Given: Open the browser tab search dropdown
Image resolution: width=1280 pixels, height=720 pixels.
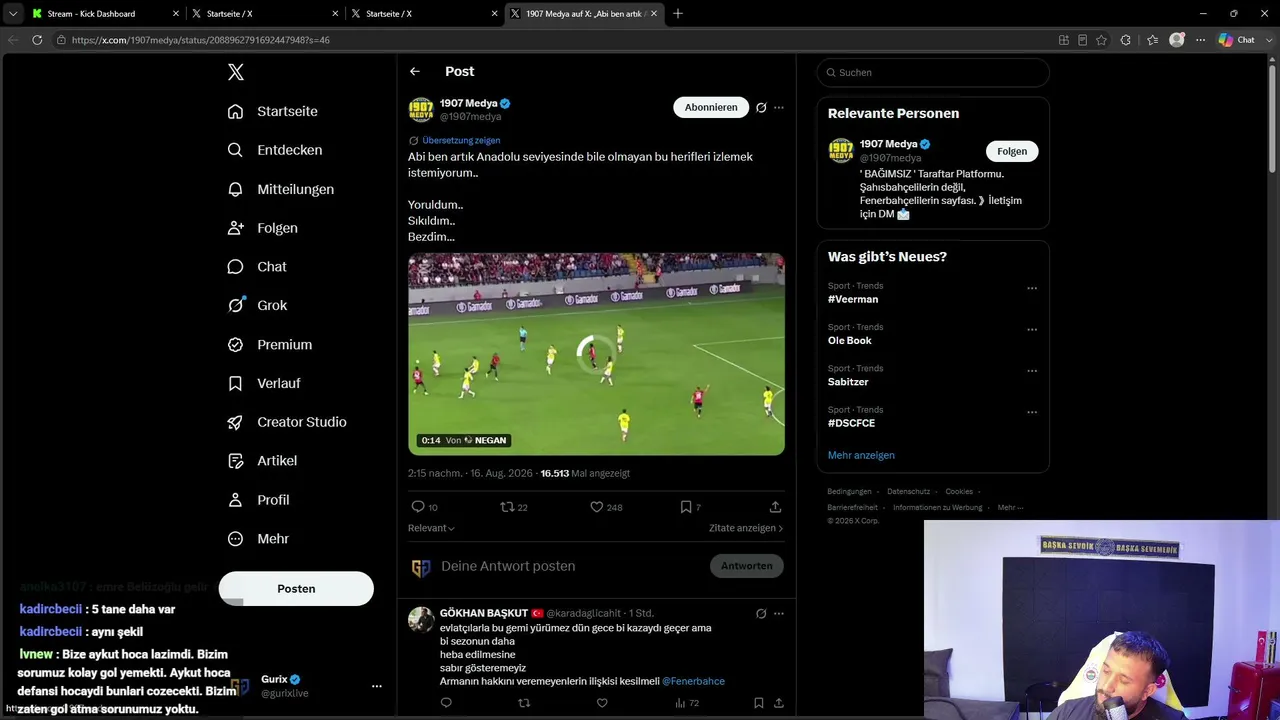Looking at the screenshot, I should (x=13, y=14).
